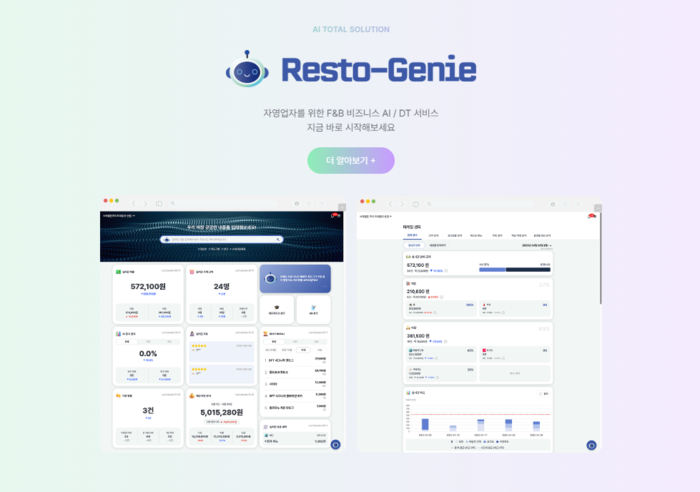Select the first tab under the right dashboard title
Screen dimensions: 700x492
click(412, 235)
